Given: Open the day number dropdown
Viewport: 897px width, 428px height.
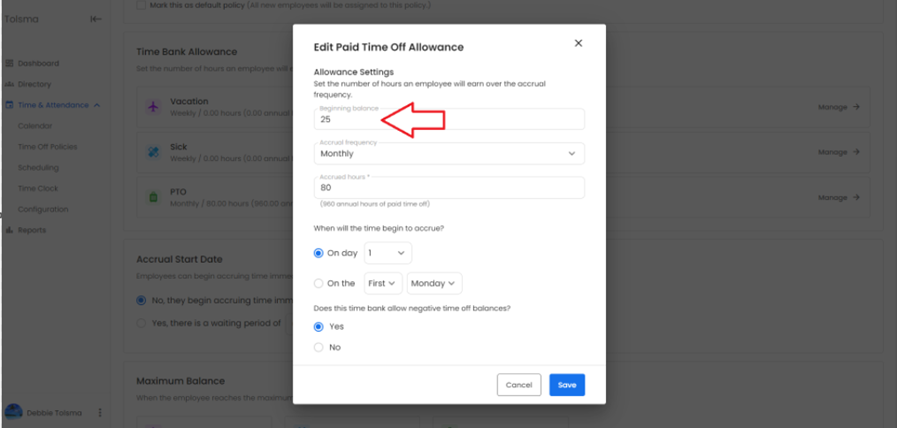Looking at the screenshot, I should pyautogui.click(x=387, y=254).
